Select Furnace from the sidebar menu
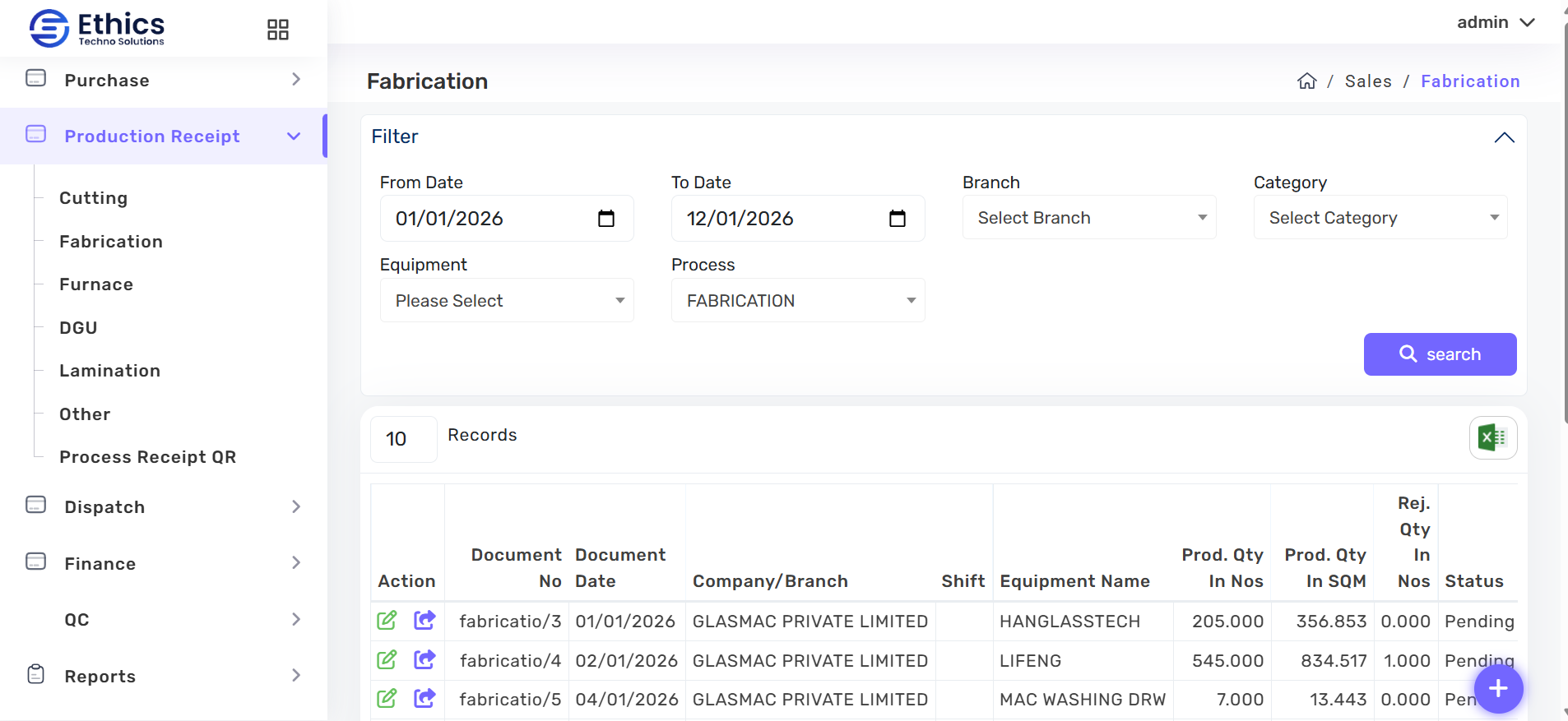This screenshot has height=721, width=1568. [96, 284]
